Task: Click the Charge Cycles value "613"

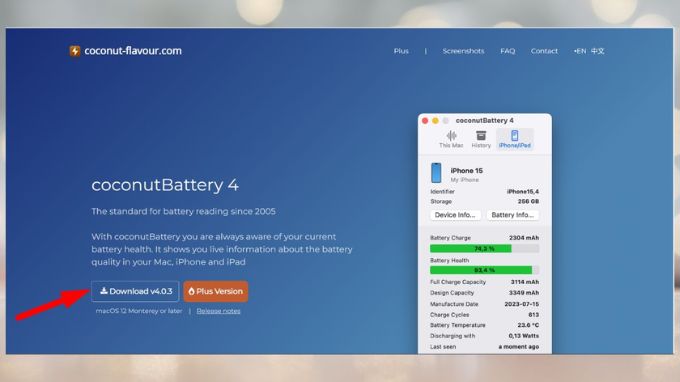Action: pyautogui.click(x=534, y=315)
